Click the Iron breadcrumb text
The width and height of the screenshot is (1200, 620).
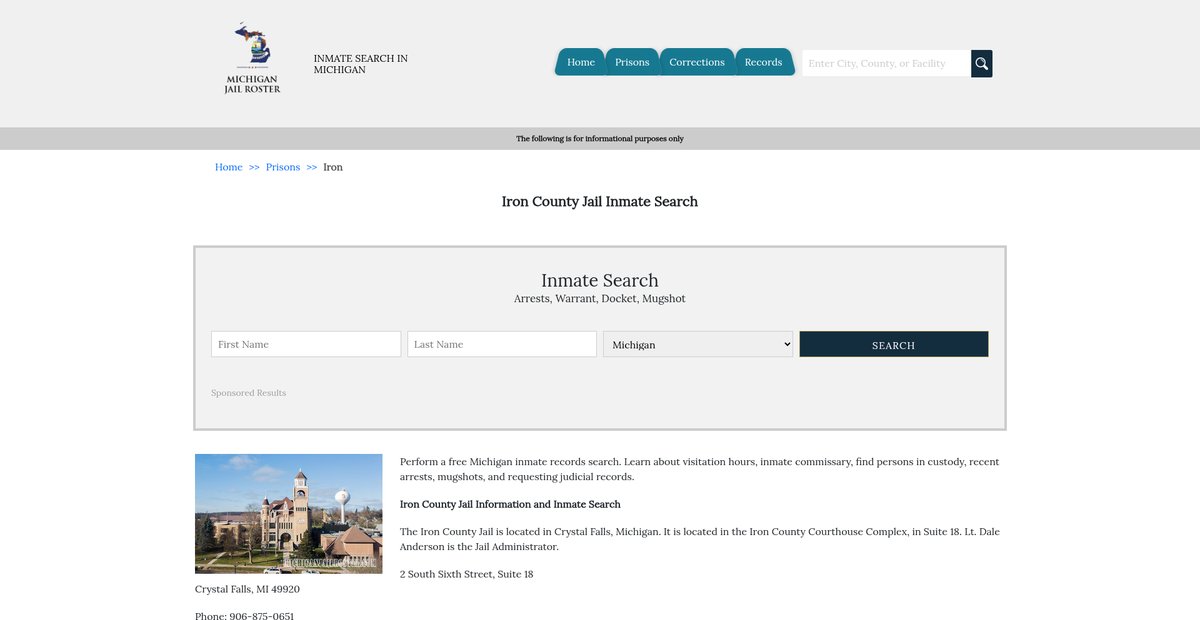click(333, 167)
